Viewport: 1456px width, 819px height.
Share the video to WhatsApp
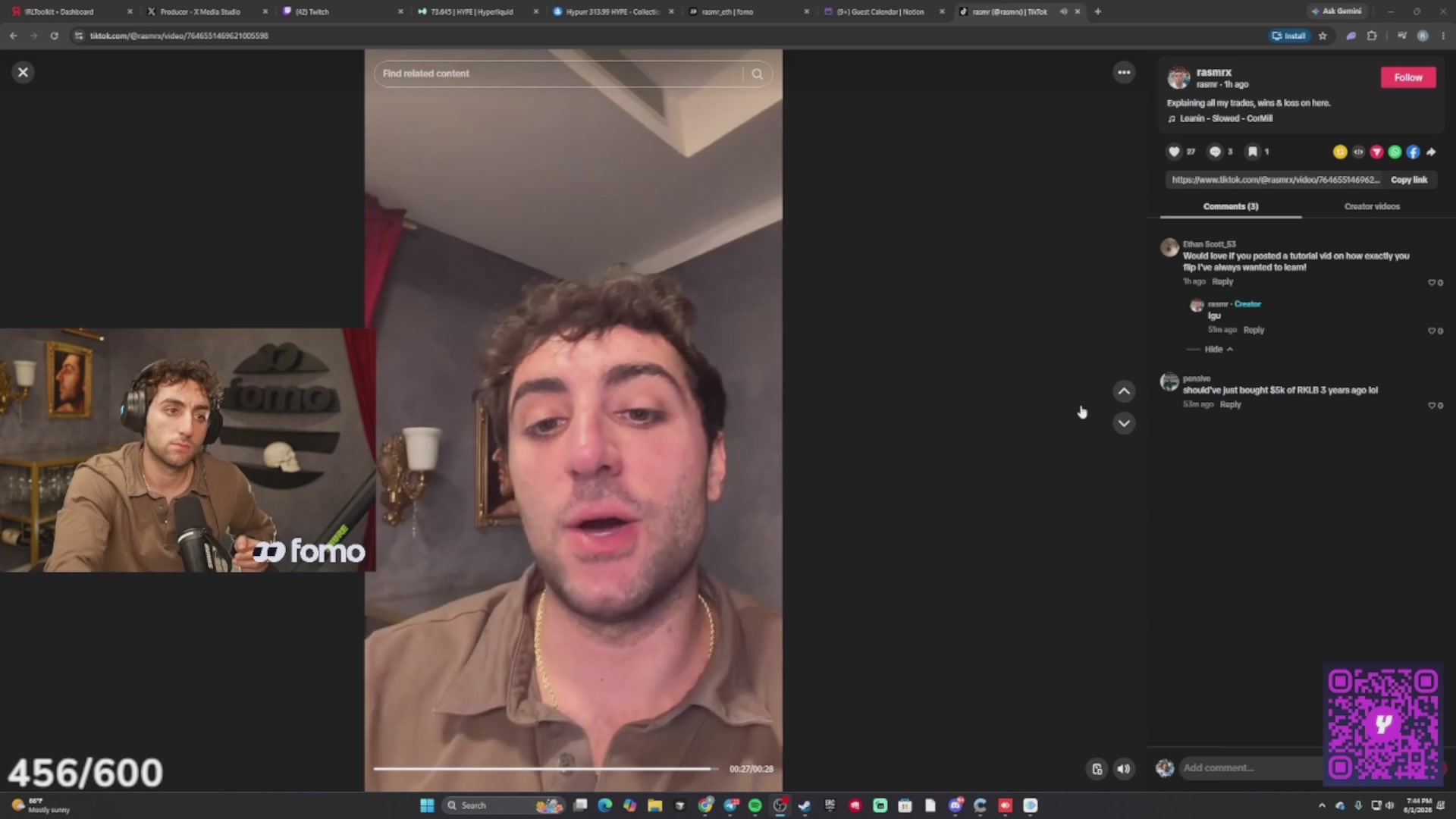[x=1395, y=152]
